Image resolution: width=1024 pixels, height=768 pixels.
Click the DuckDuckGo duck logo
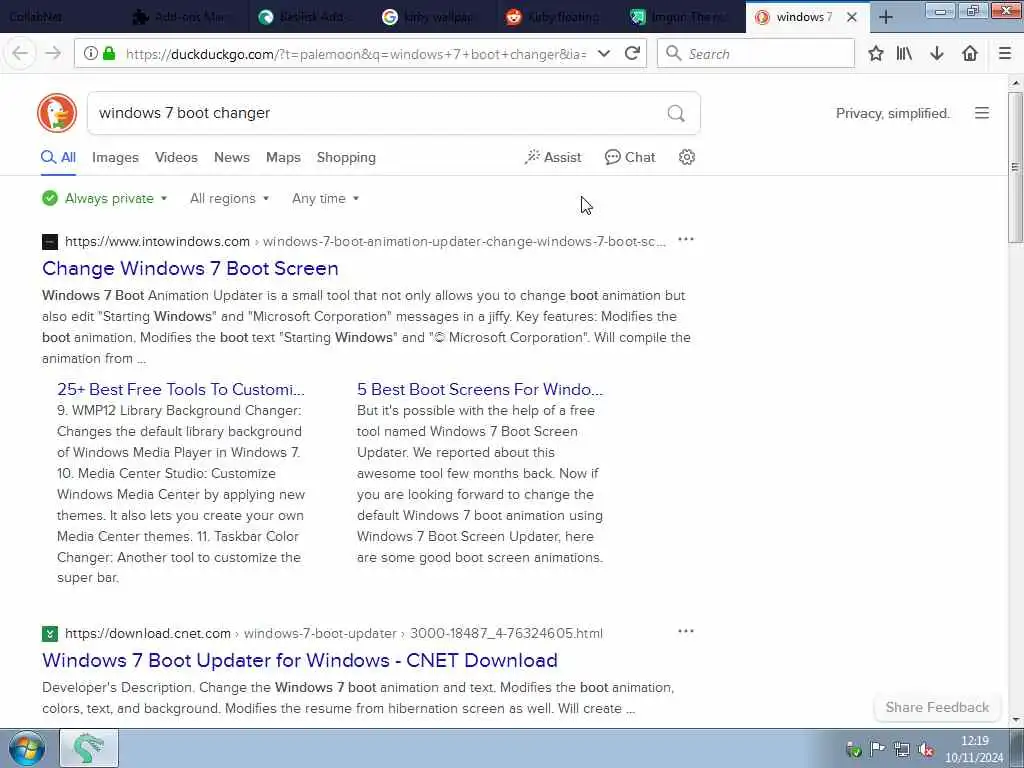pos(57,113)
